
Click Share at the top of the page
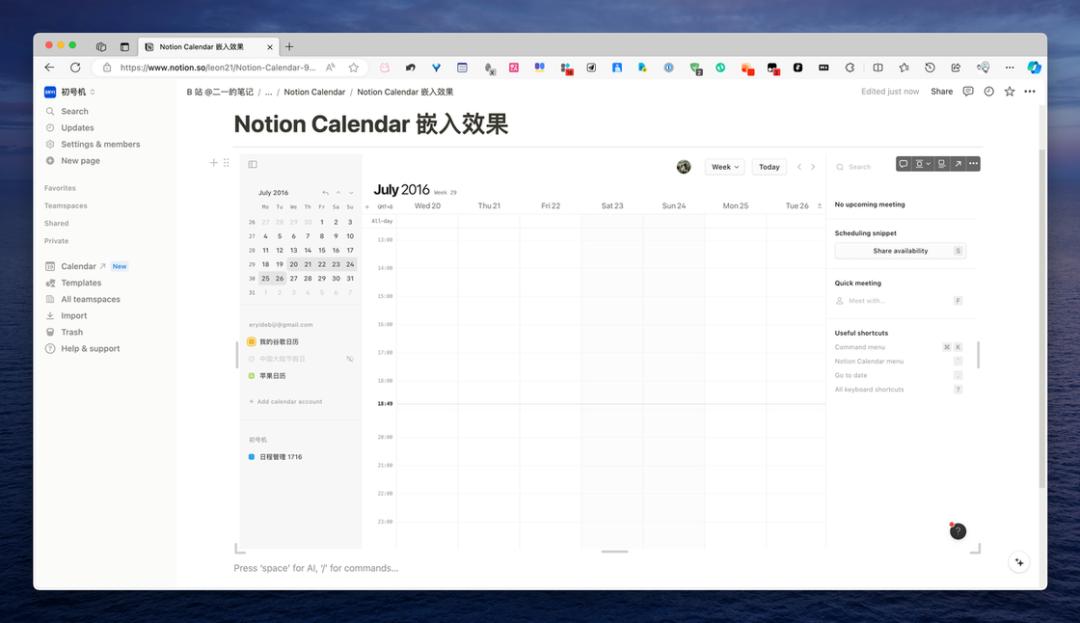[942, 92]
